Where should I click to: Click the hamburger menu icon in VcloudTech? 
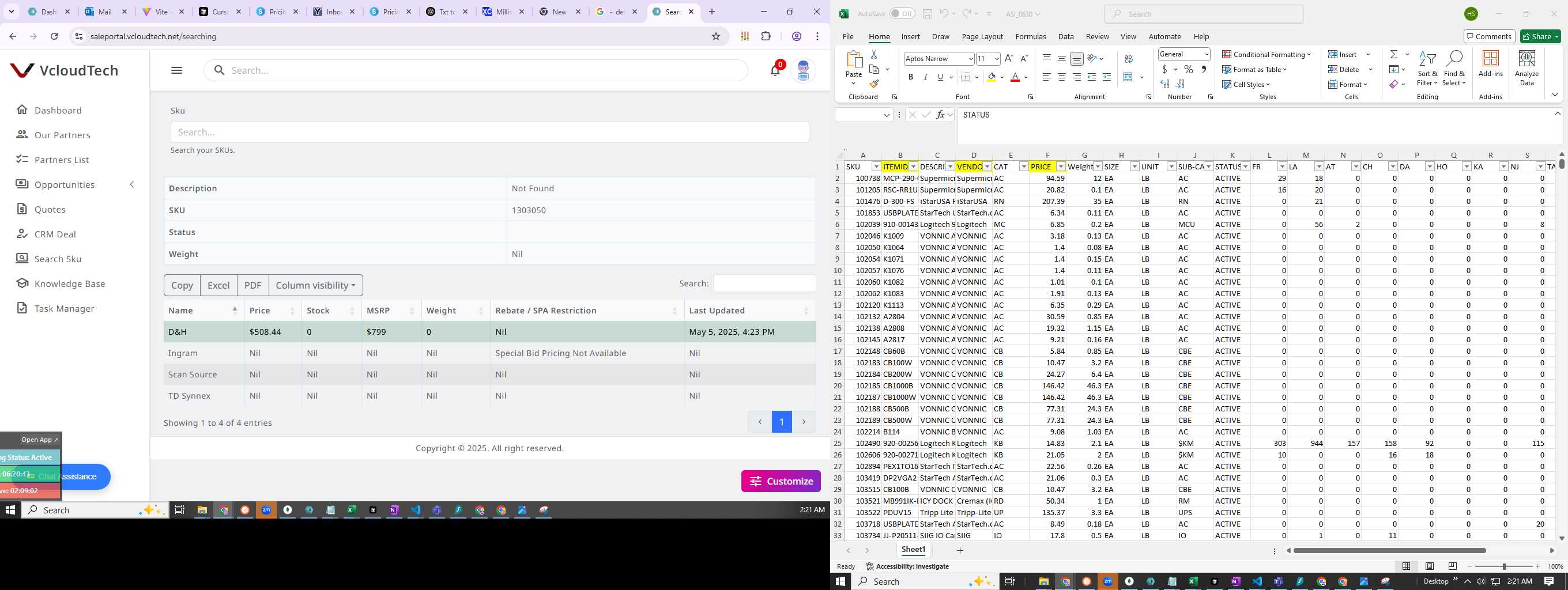(x=176, y=70)
